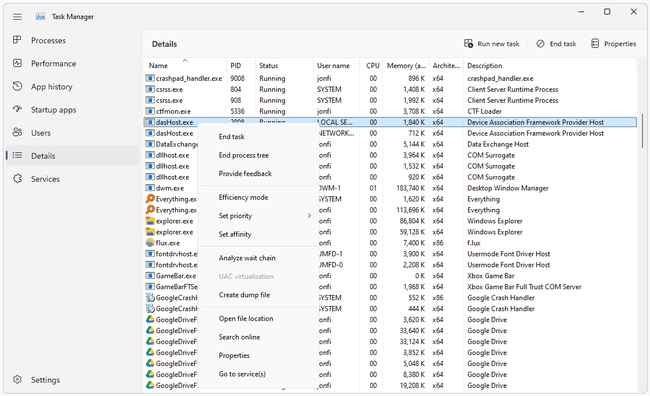Select the CTF Loader description cell
Viewport: 650px width, 396px height.
click(484, 111)
